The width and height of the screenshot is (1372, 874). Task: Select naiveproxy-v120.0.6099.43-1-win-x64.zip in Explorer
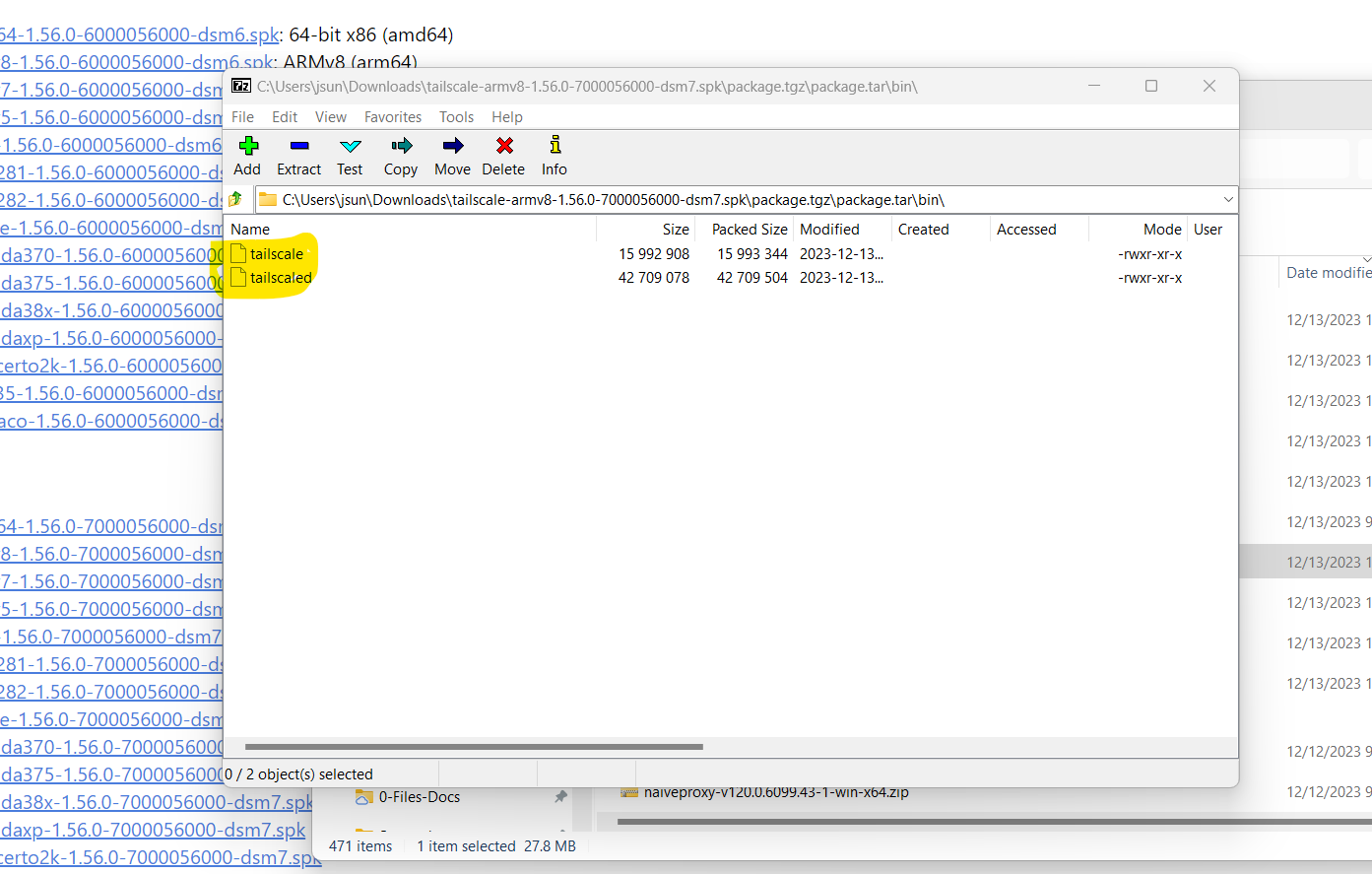pos(776,792)
